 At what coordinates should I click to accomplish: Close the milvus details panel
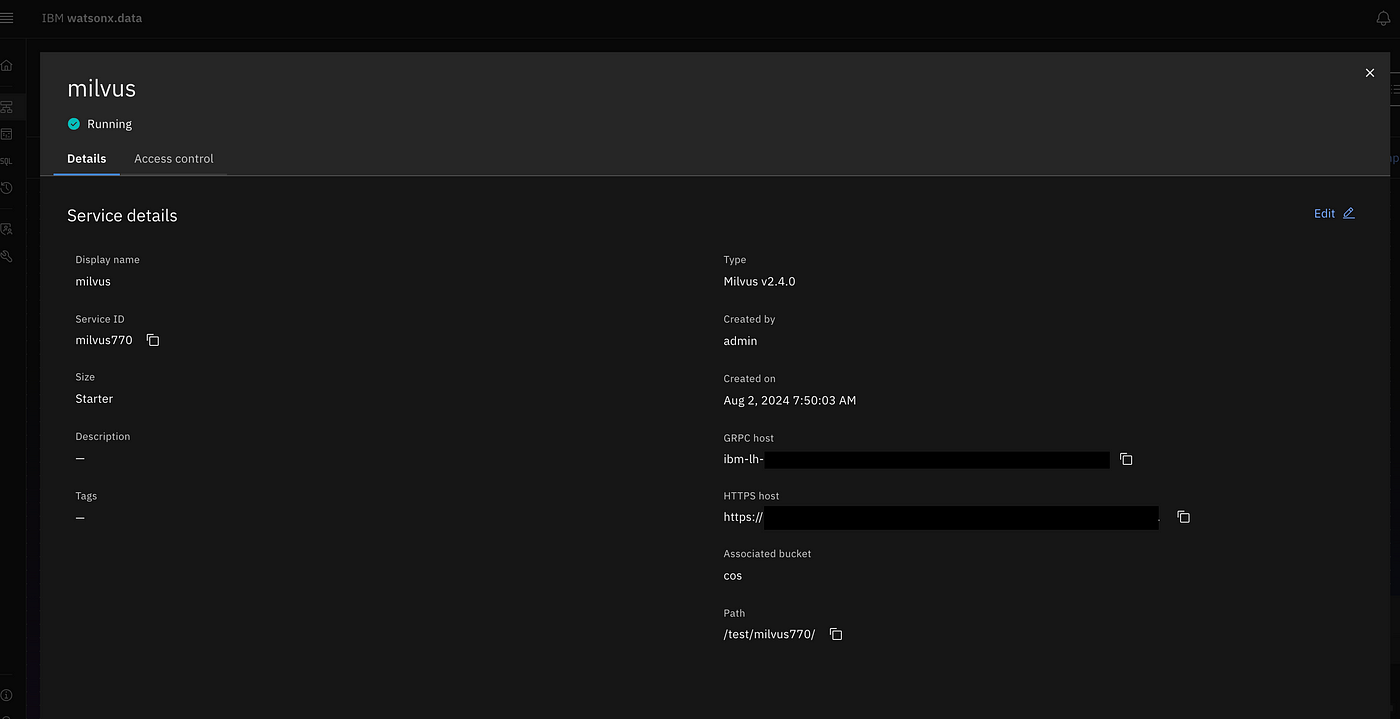[1370, 73]
